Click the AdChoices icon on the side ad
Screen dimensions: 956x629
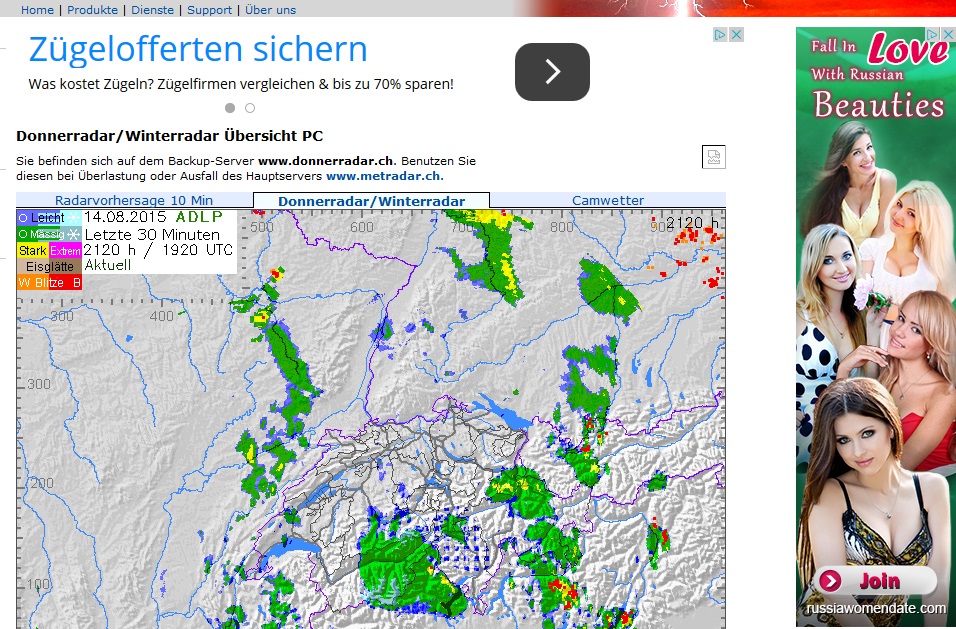[x=933, y=35]
